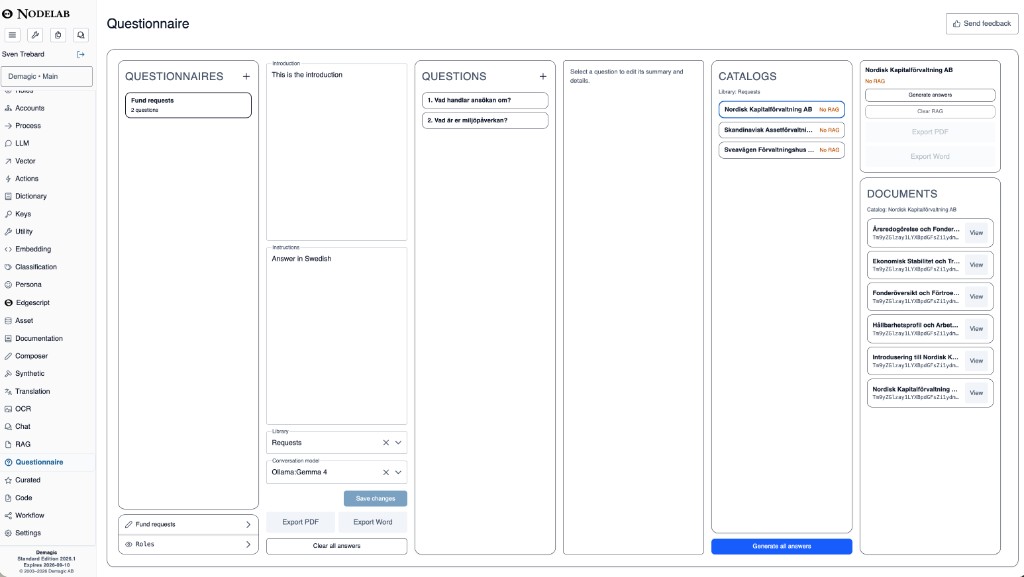The image size is (1024, 577).
Task: Click into the Instructions text field
Action: (336, 336)
